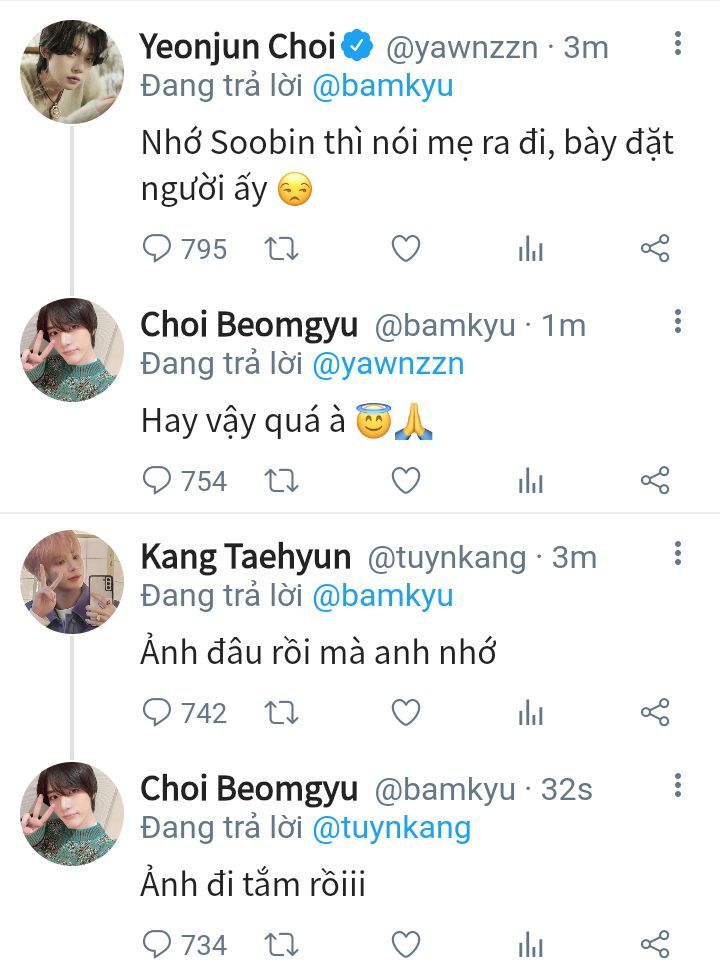
Task: Share Beomgyu's "Hay vậy quá à" tweet
Action: [x=654, y=481]
